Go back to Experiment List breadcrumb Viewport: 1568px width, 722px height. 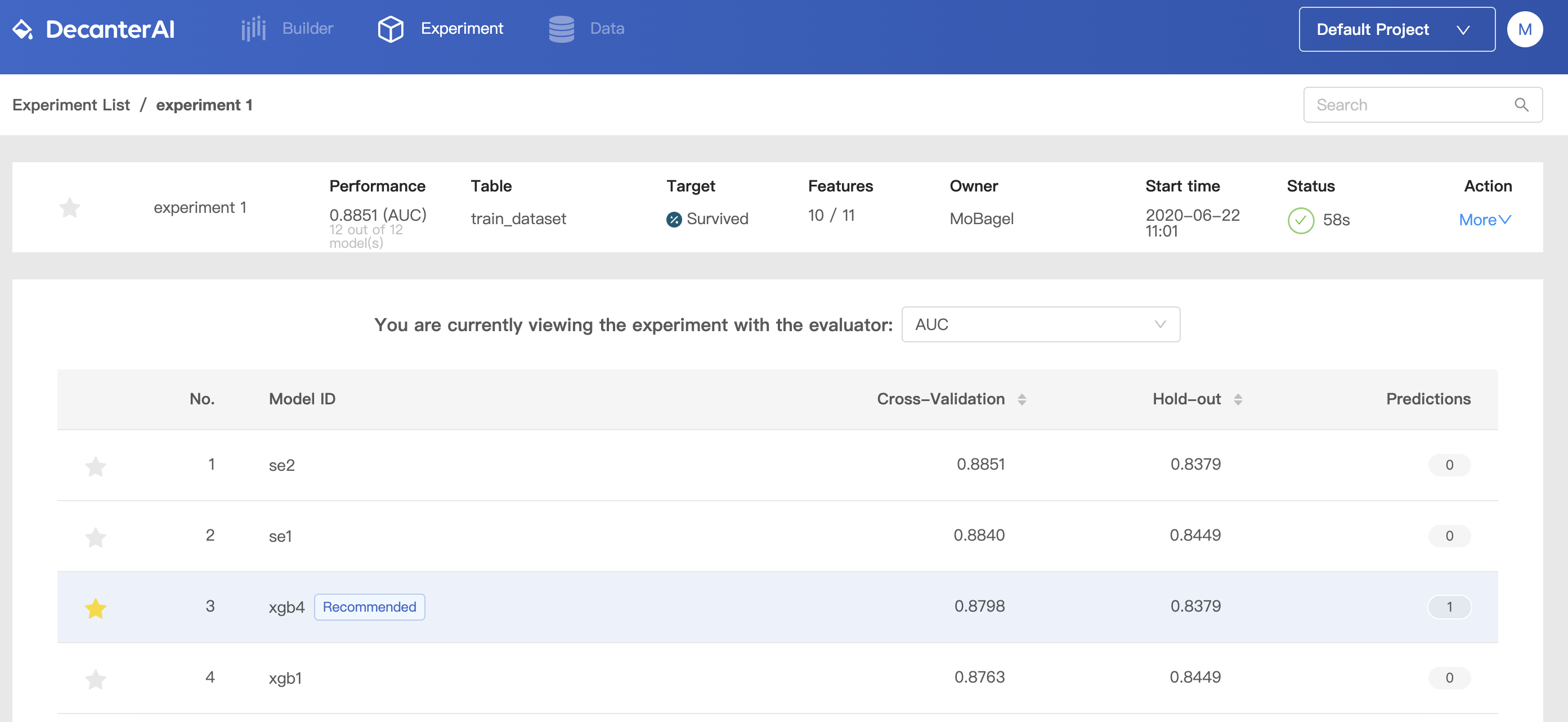click(71, 105)
